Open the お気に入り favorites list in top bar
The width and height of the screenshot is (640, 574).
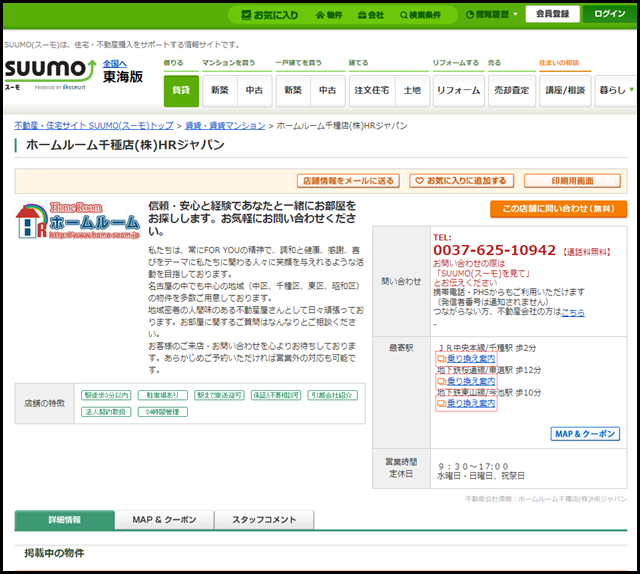point(270,15)
